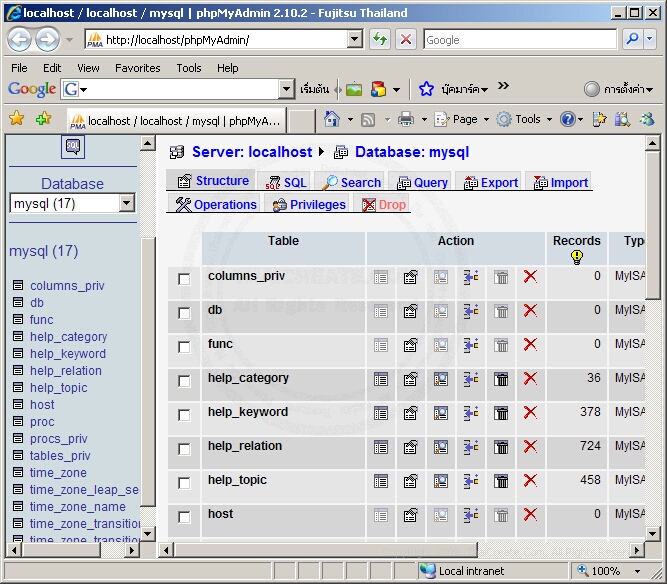
Task: Switch to the SQL tab
Action: [286, 182]
